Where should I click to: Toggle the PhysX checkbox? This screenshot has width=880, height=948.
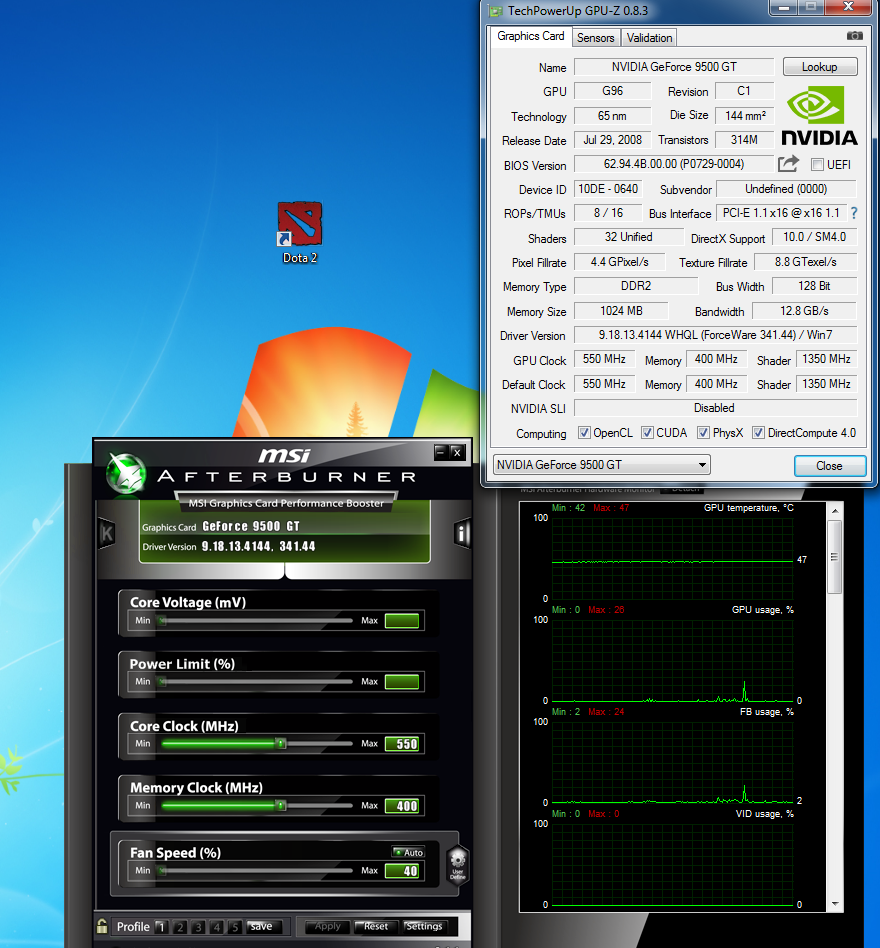click(x=703, y=433)
